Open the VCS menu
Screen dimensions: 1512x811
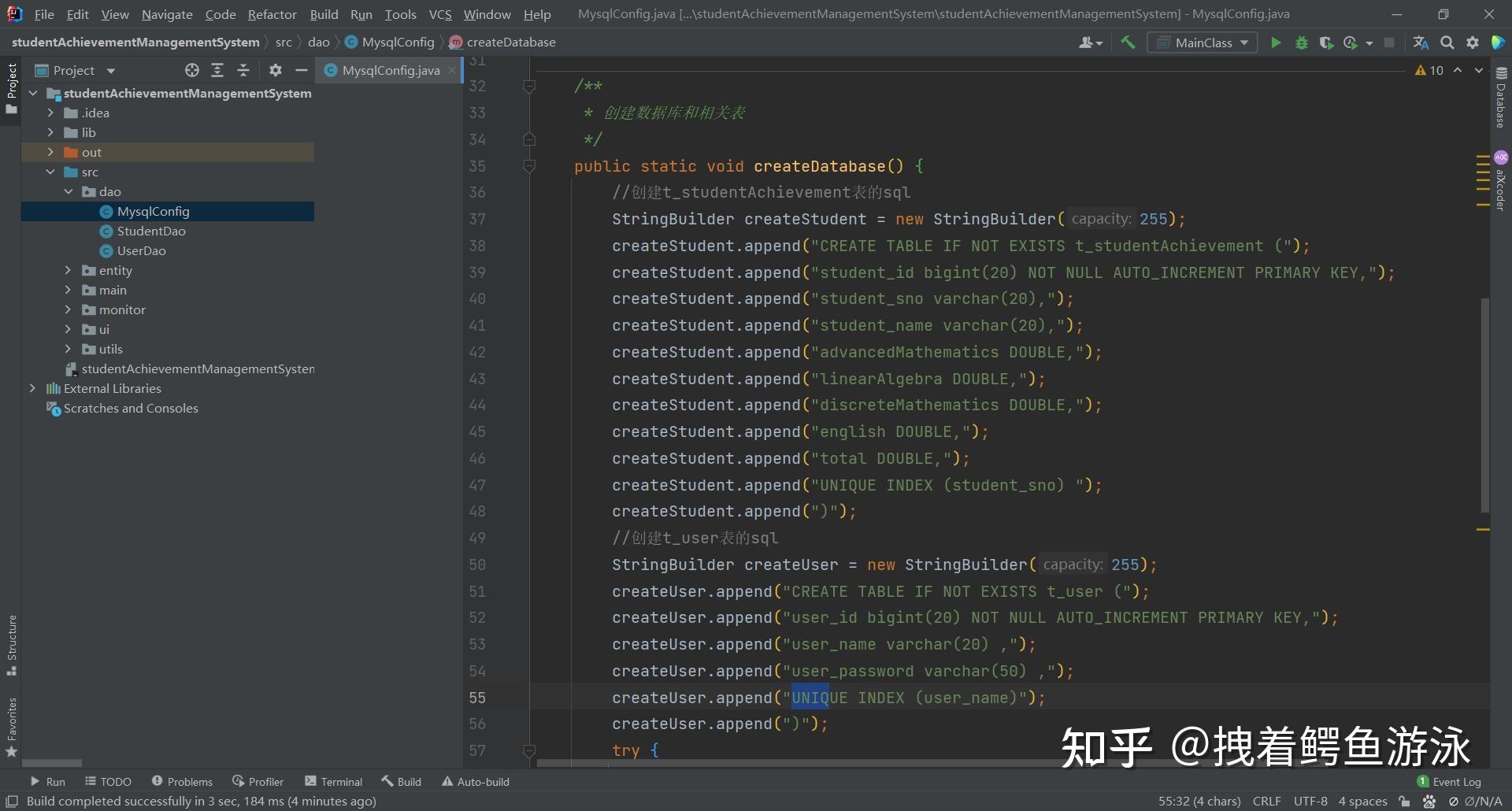[439, 13]
